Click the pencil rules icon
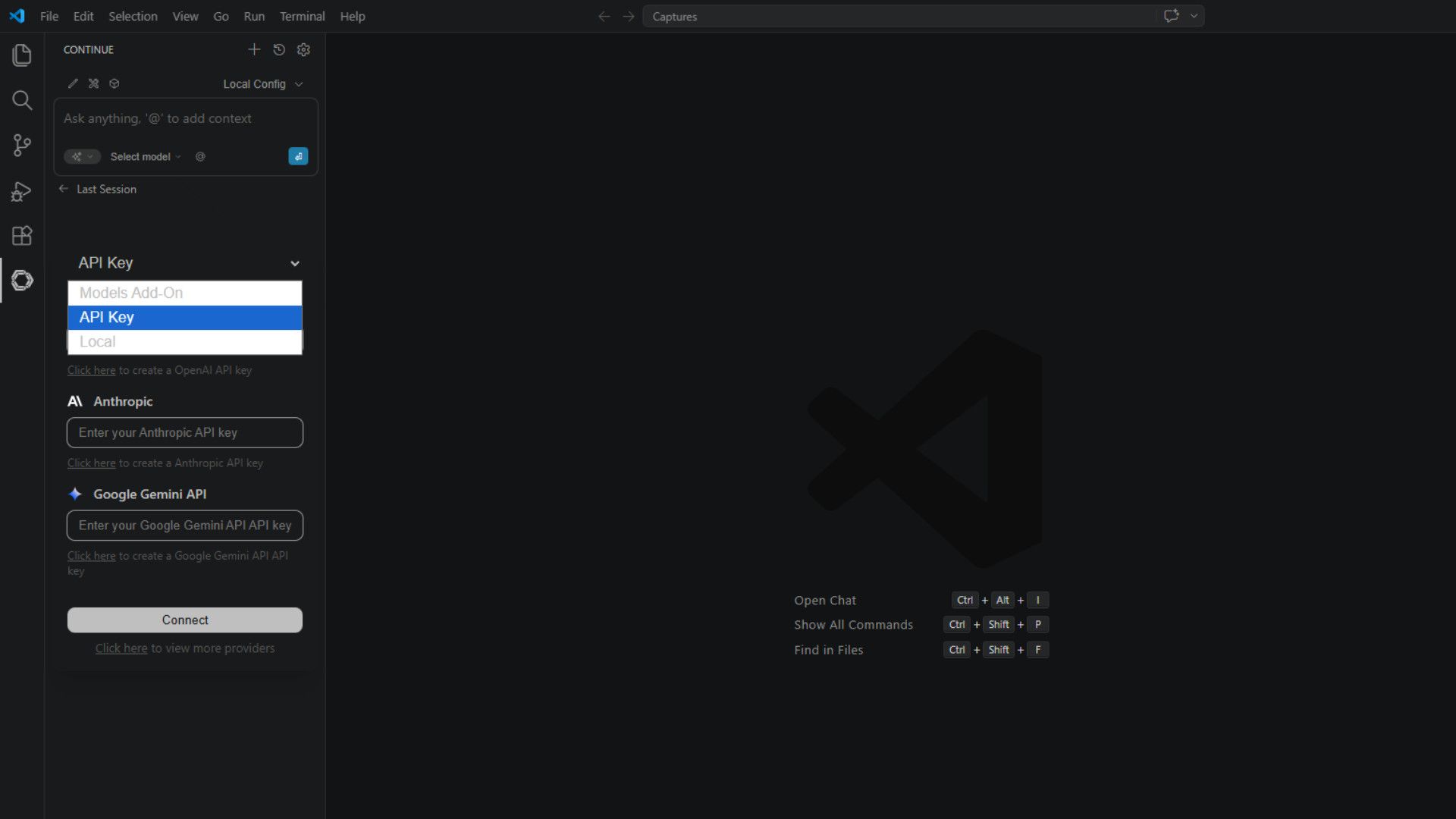The height and width of the screenshot is (819, 1456). [73, 83]
